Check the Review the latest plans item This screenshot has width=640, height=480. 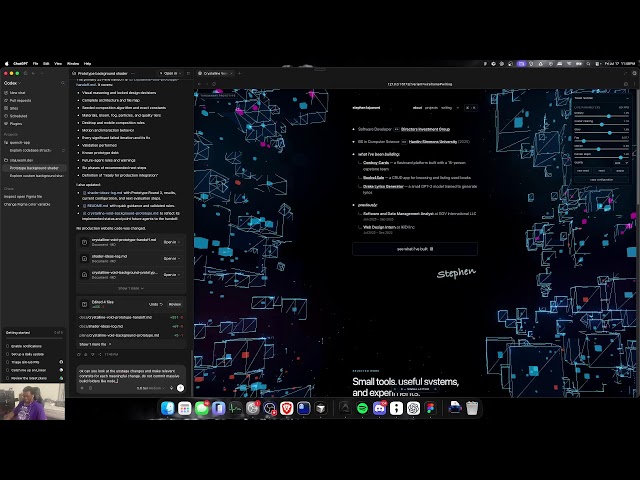point(8,378)
